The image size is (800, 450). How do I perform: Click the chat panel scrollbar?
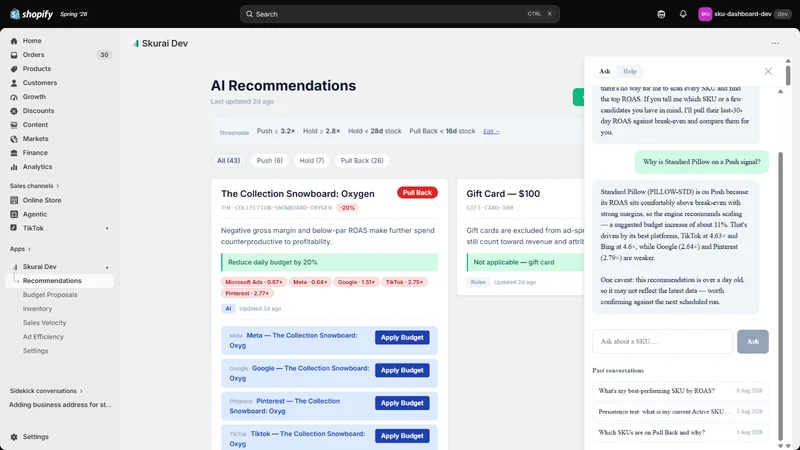[x=780, y=296]
